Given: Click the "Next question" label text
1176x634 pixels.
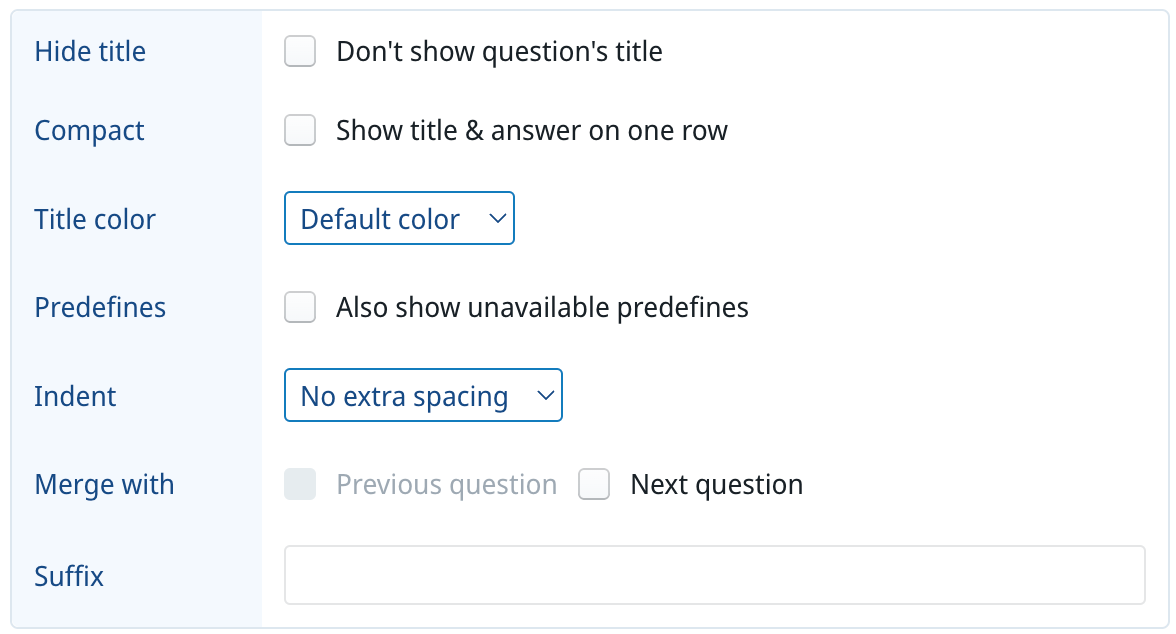Looking at the screenshot, I should click(716, 485).
